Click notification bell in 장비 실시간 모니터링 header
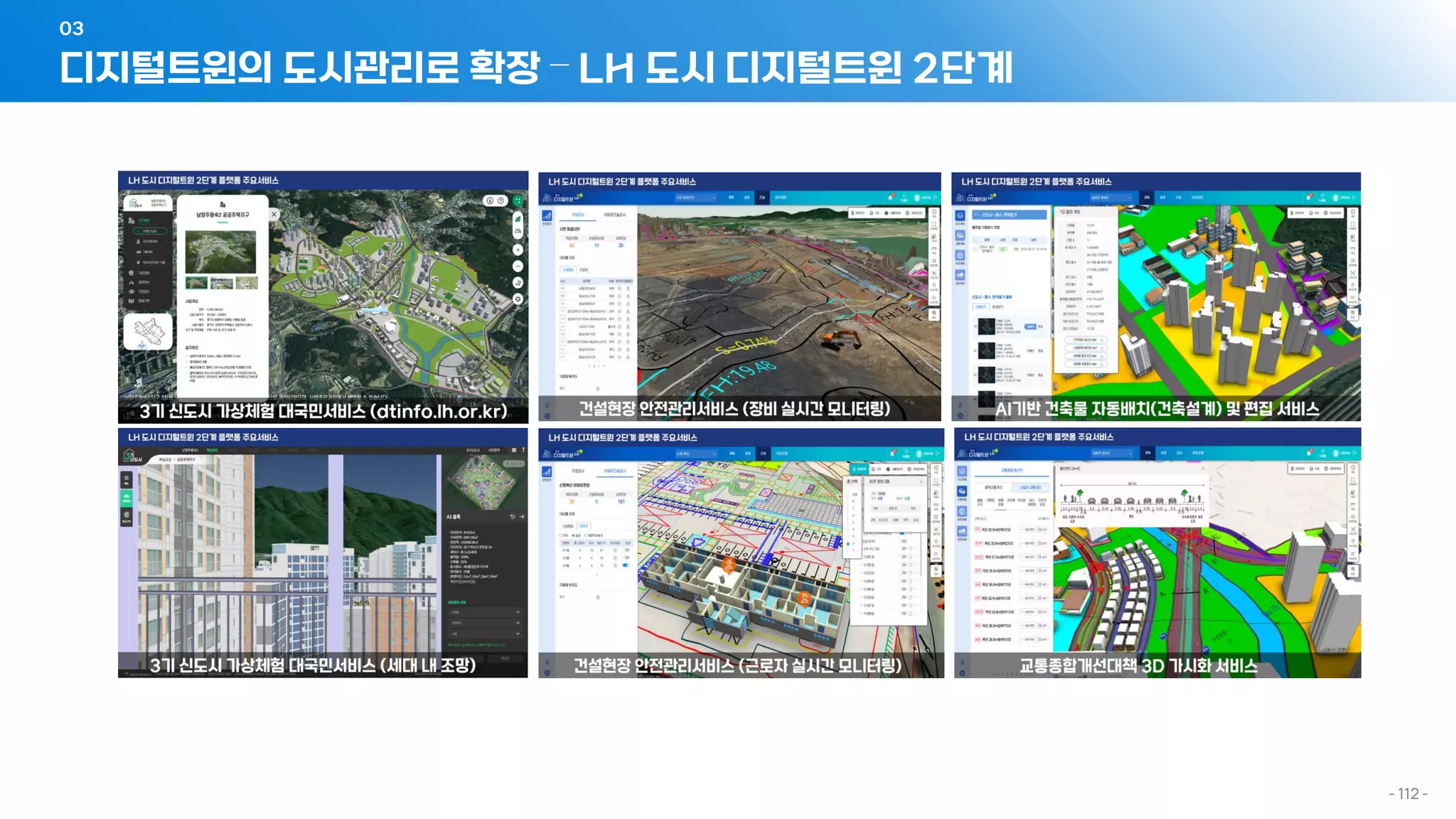This screenshot has width=1456, height=819. pos(890,198)
